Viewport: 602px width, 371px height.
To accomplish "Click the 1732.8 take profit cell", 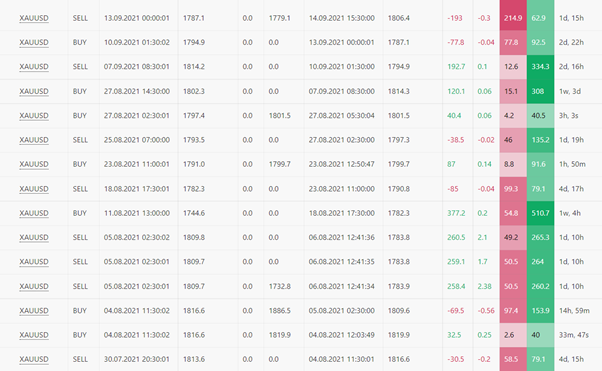I will coord(280,286).
